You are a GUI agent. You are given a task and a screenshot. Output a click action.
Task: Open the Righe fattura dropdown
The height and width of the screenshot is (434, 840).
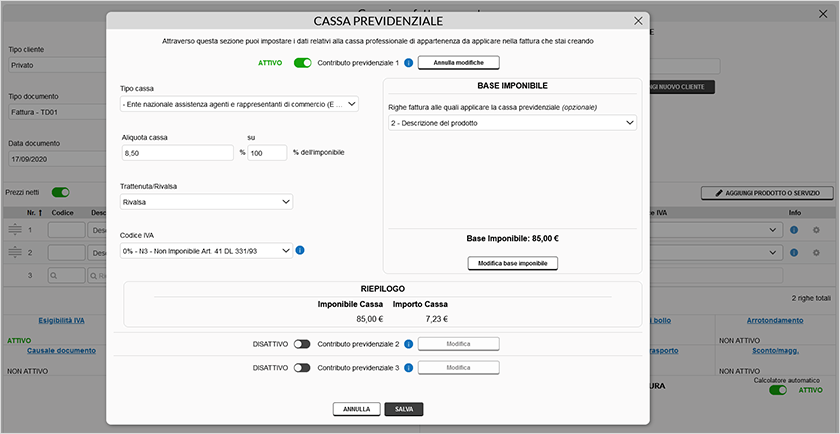pyautogui.click(x=513, y=123)
